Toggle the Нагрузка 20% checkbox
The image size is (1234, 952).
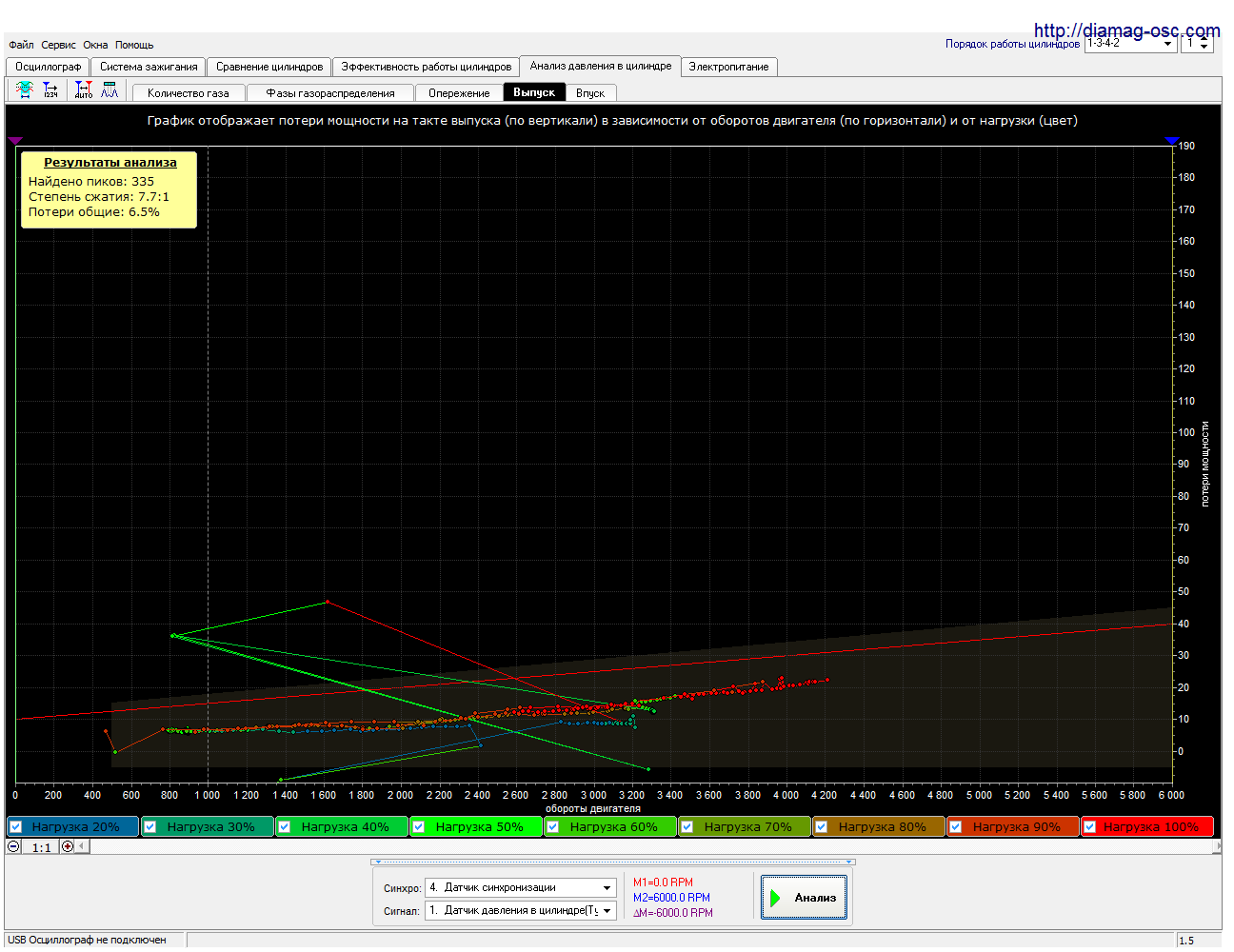(15, 826)
